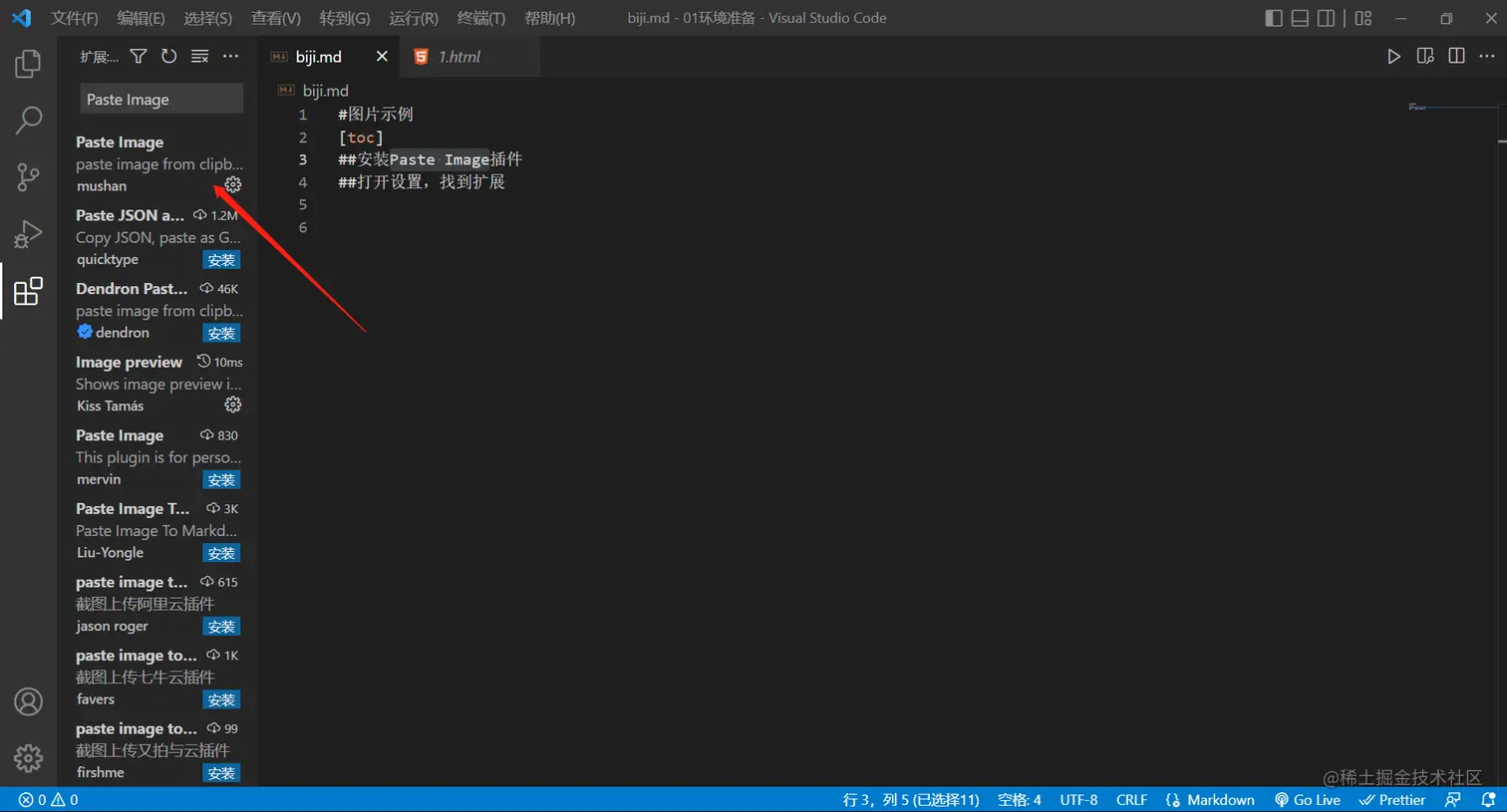Change end of line sequence CRLF
1507x812 pixels.
coord(1131,799)
